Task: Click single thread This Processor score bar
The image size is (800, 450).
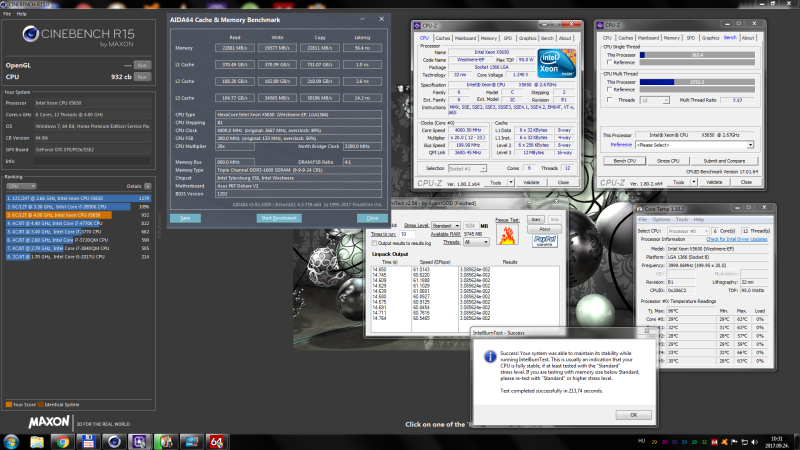Action: click(697, 55)
